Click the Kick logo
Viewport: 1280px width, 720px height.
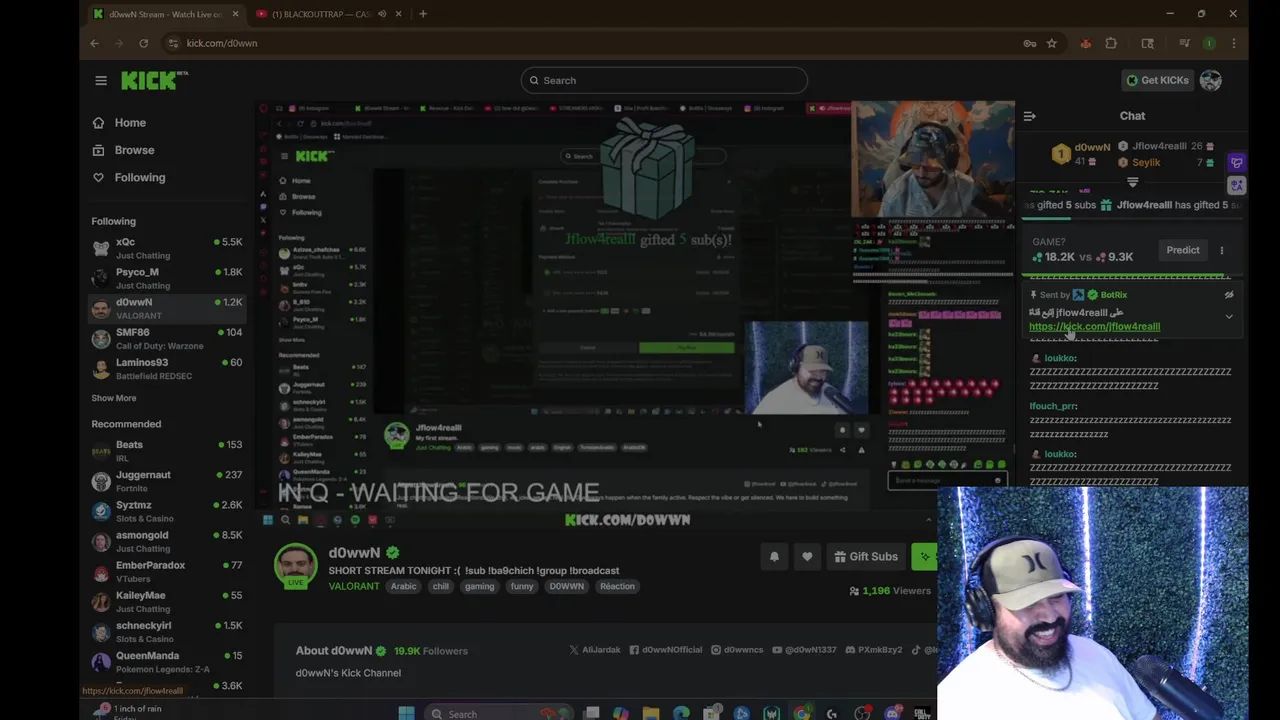[154, 80]
